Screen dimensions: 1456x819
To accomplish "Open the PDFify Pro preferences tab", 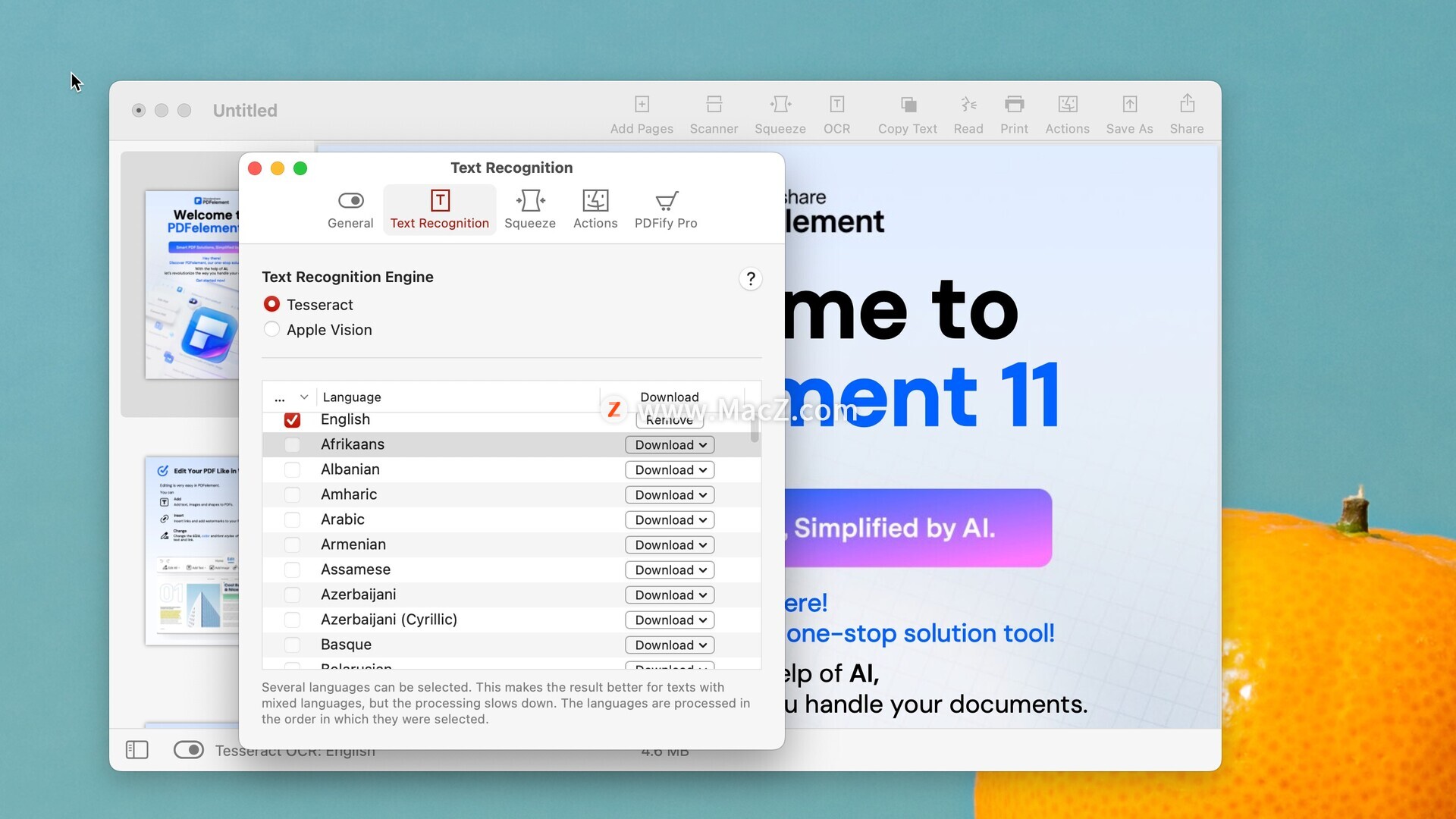I will pos(666,209).
